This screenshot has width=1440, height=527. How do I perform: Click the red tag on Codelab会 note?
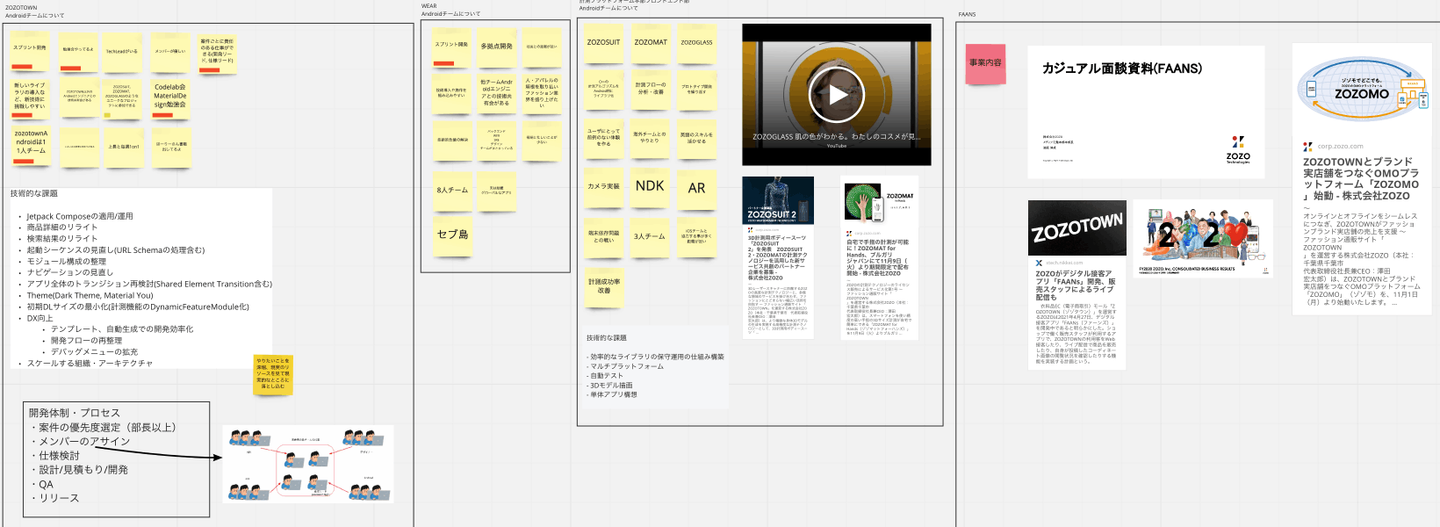(x=160, y=114)
